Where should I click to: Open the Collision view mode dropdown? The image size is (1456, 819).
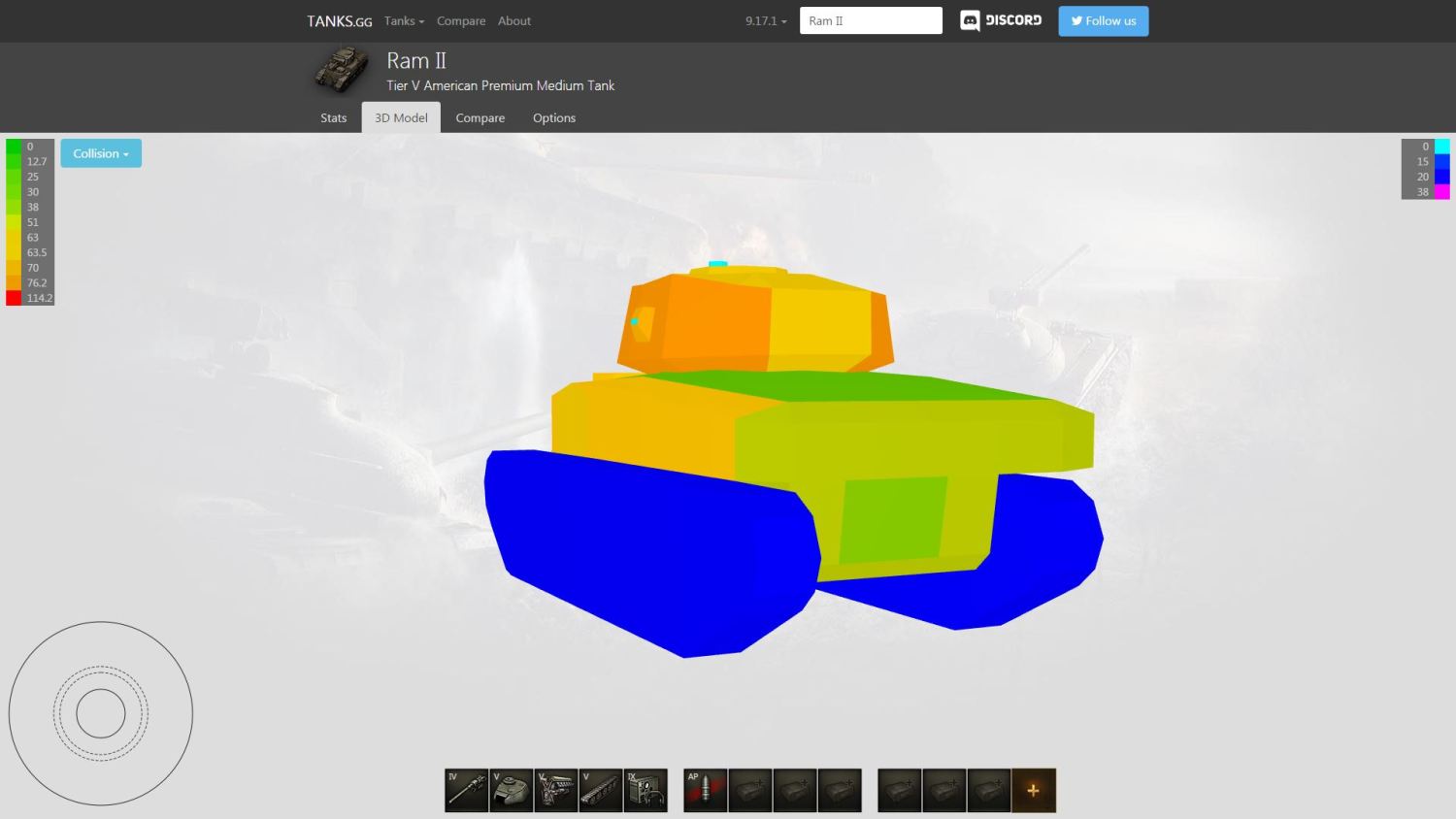coord(101,153)
